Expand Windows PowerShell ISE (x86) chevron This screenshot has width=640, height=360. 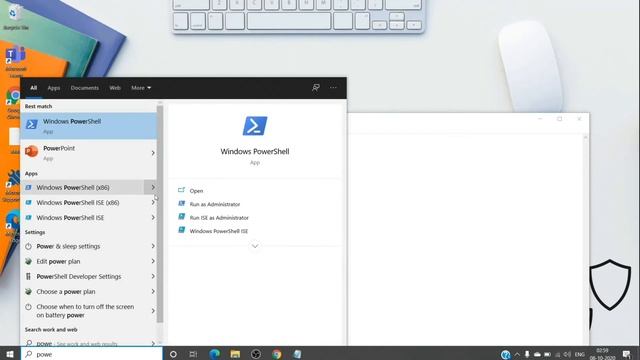point(153,202)
